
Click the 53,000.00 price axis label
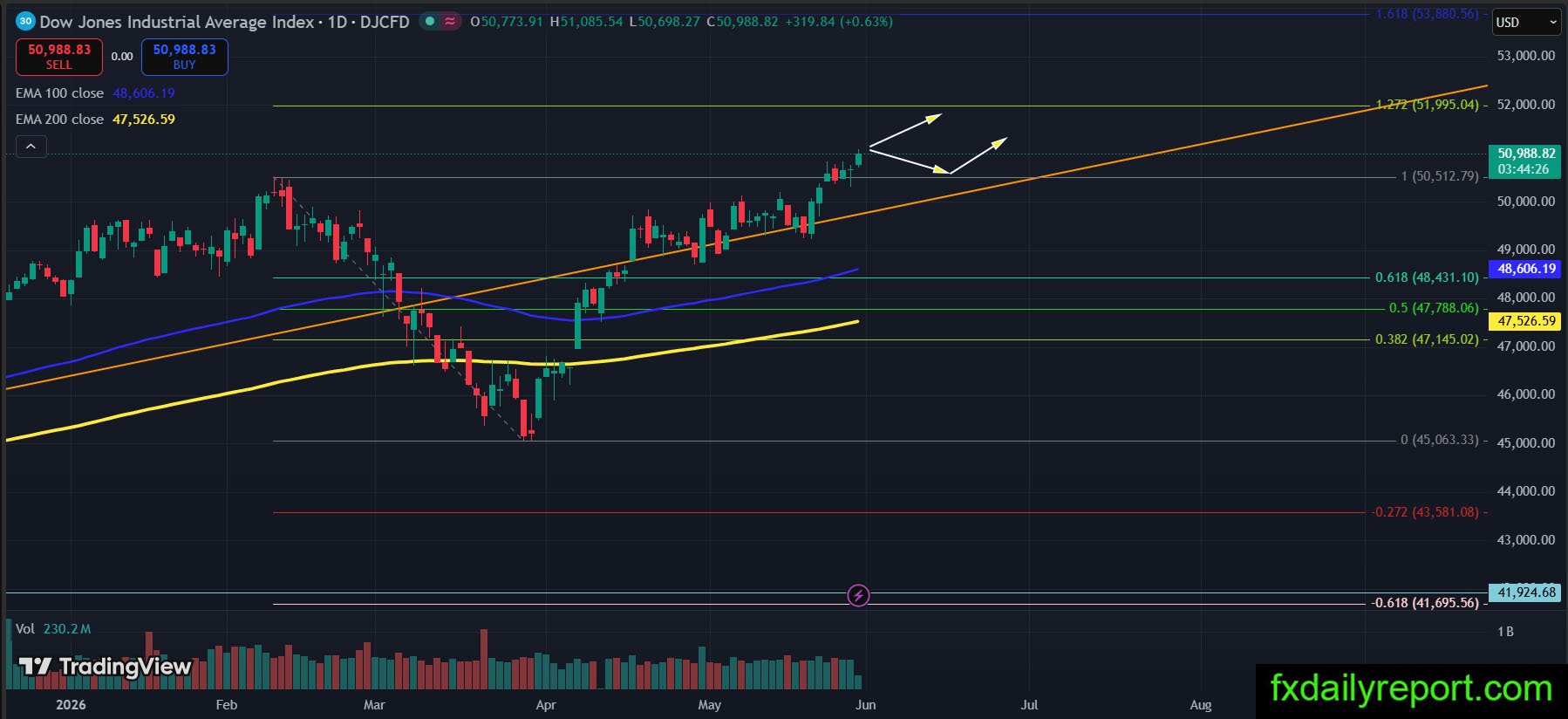tap(1526, 56)
